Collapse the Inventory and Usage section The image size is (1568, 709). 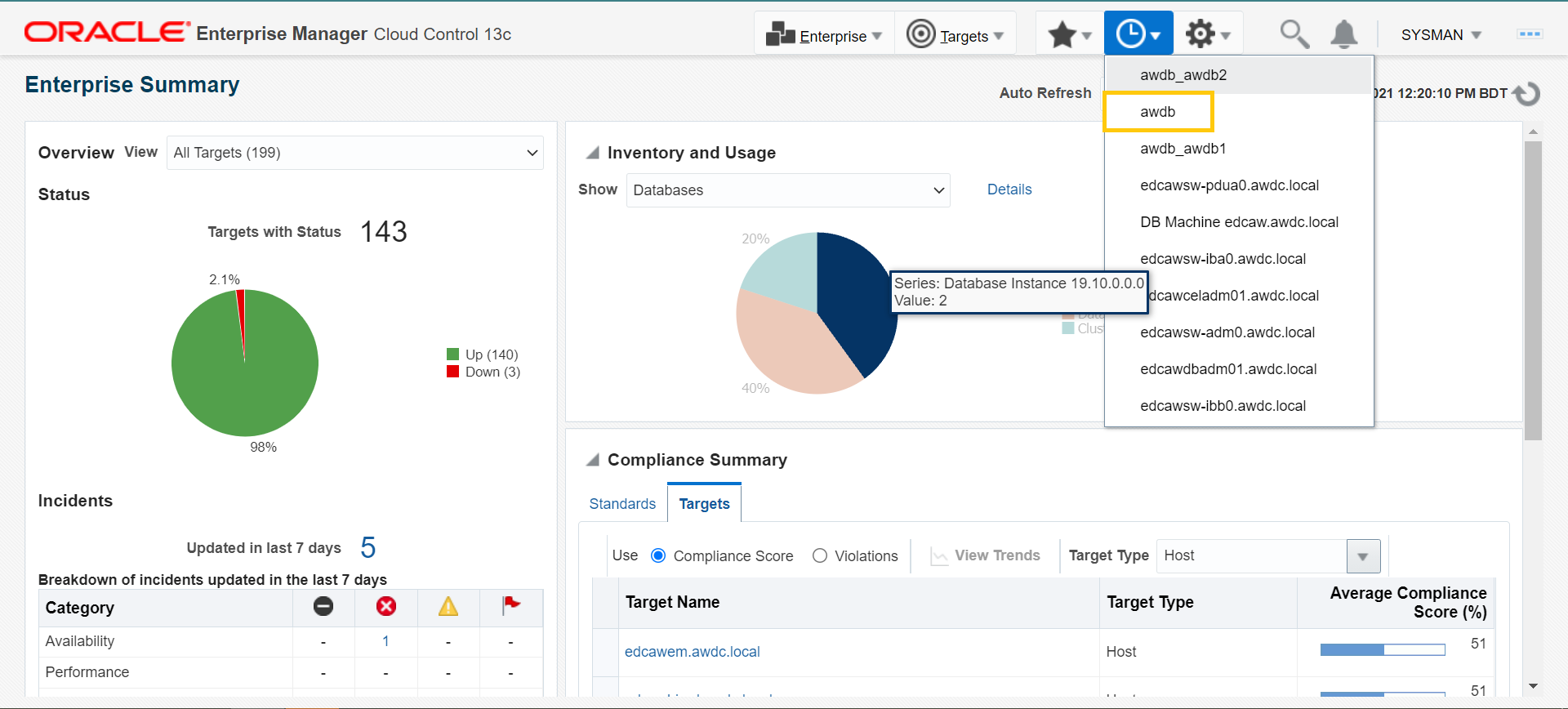click(x=593, y=153)
